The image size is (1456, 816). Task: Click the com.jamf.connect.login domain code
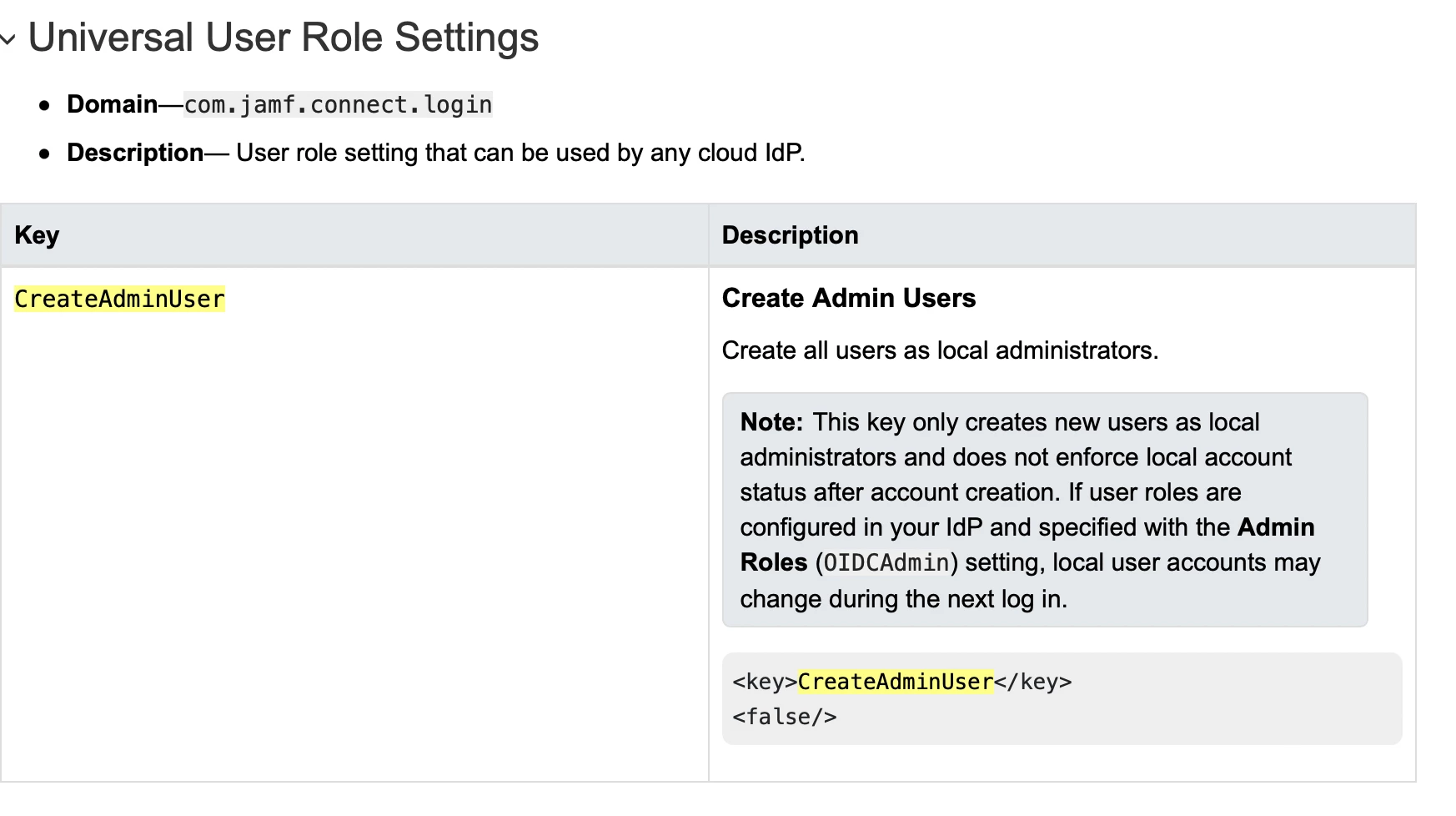338,105
